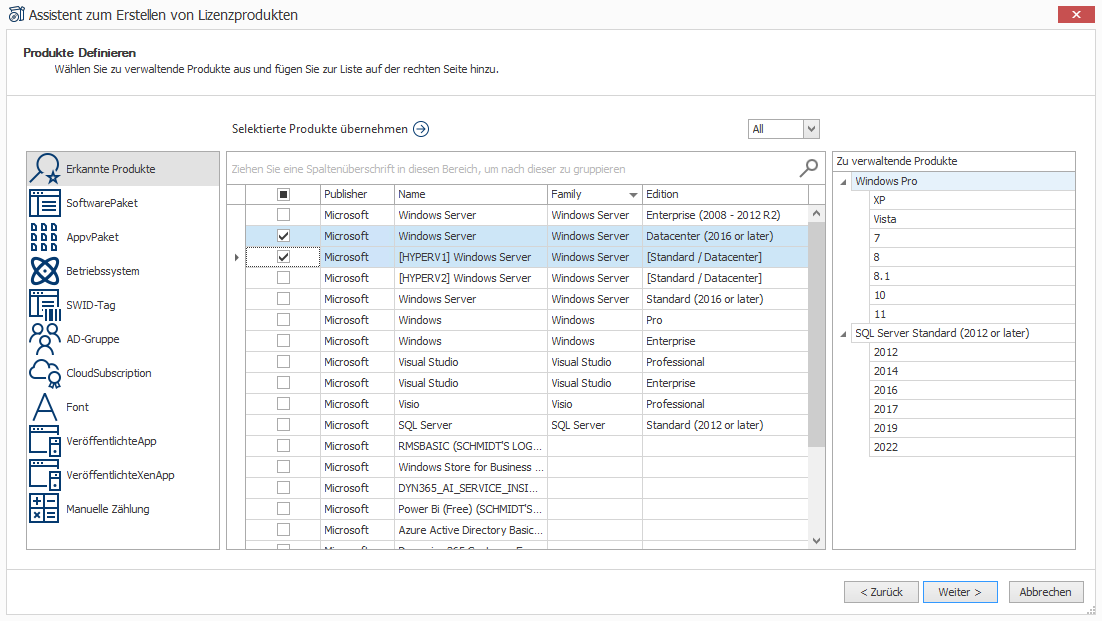The image size is (1102, 621).
Task: Click the Azure Active Directory Basic name cell
Action: tap(471, 530)
